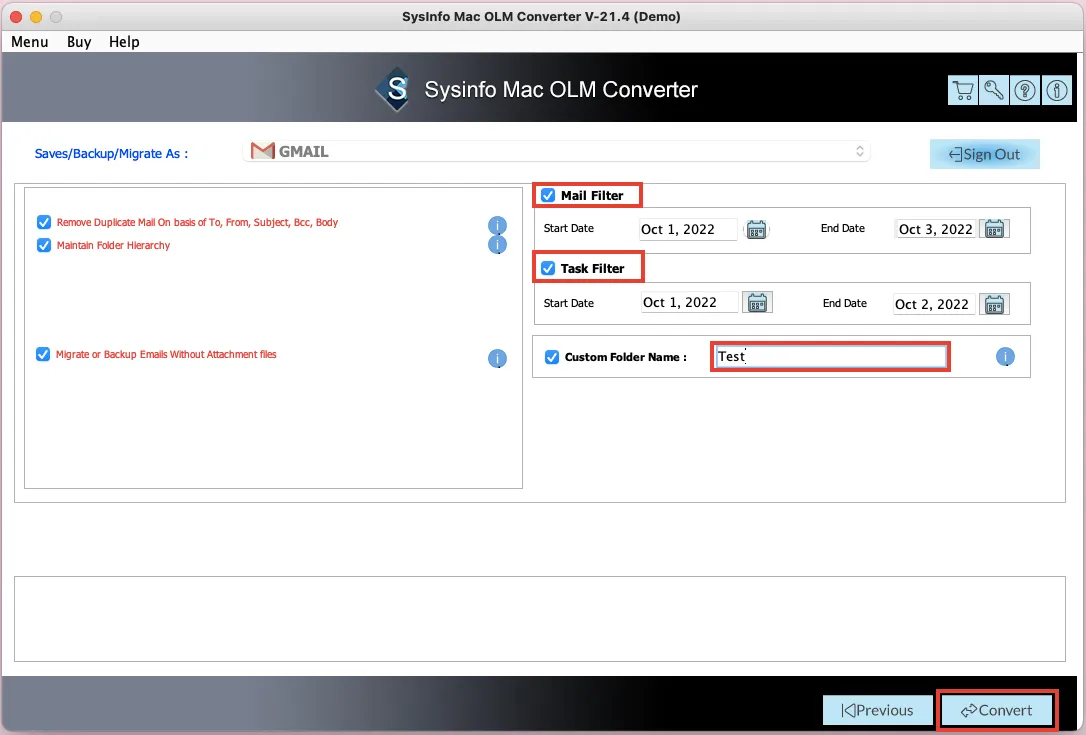Click info icon for Migrate Without Attachment

497,358
